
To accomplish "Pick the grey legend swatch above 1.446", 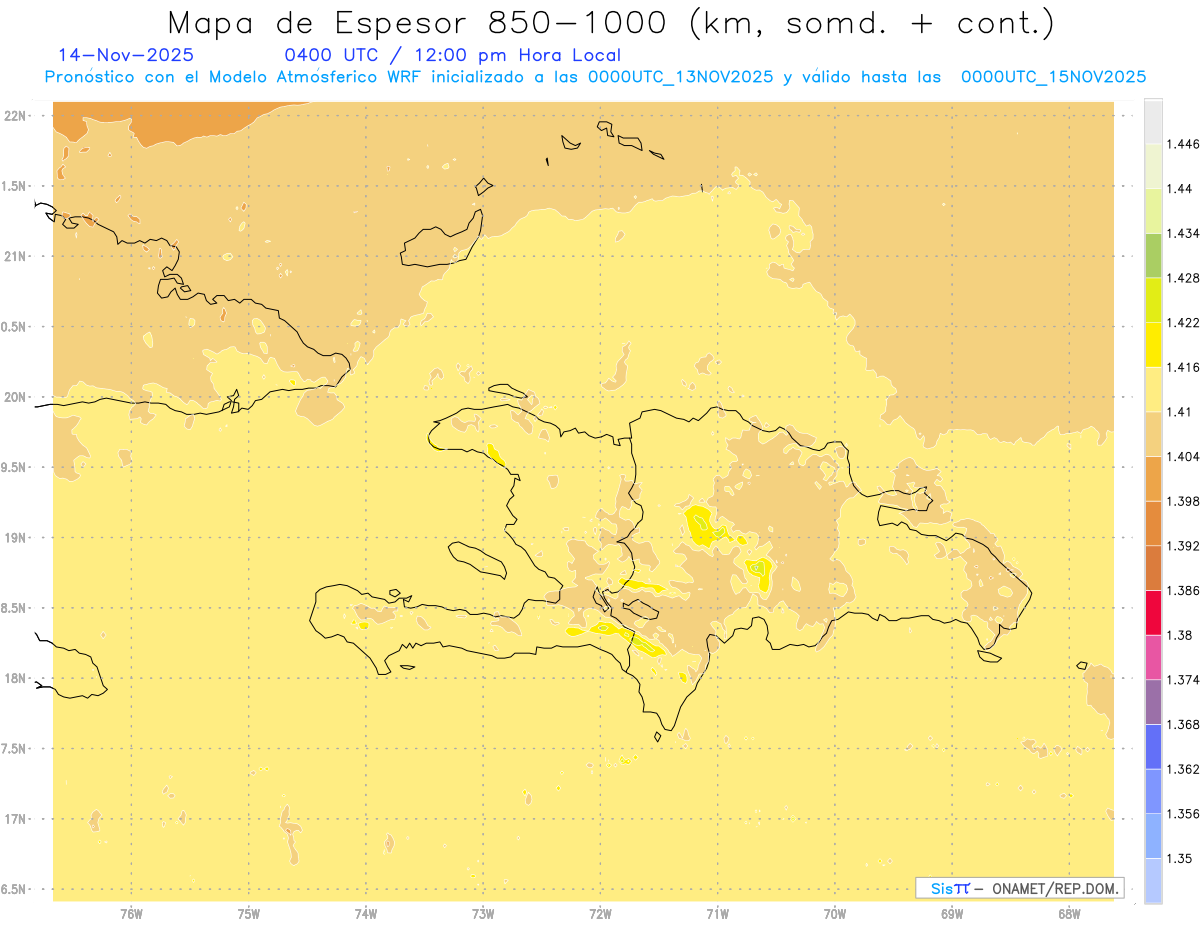I will (x=1153, y=121).
